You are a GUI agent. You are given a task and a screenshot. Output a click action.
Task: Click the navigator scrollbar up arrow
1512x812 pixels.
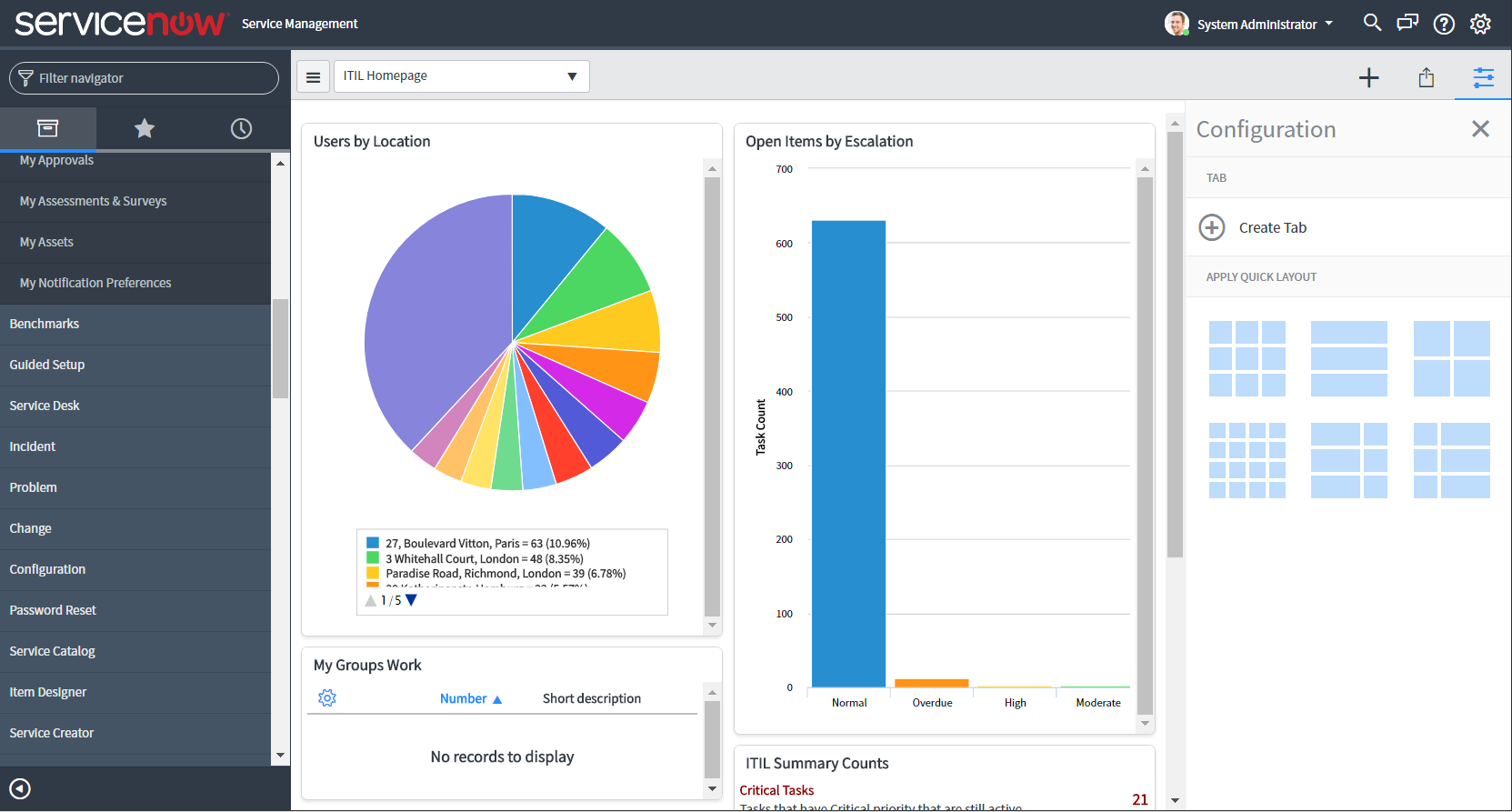tap(280, 163)
